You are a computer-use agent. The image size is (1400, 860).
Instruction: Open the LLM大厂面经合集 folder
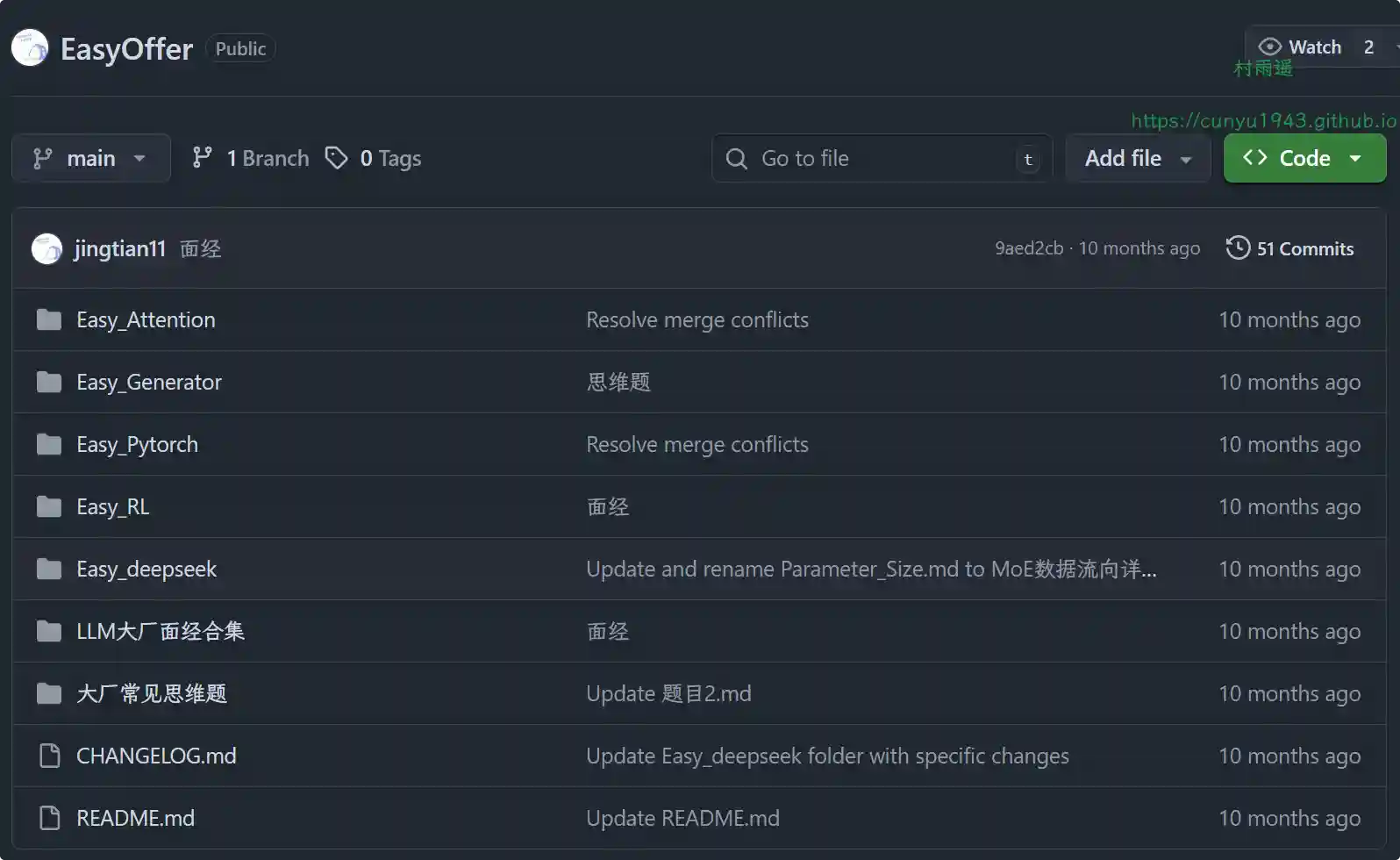160,632
